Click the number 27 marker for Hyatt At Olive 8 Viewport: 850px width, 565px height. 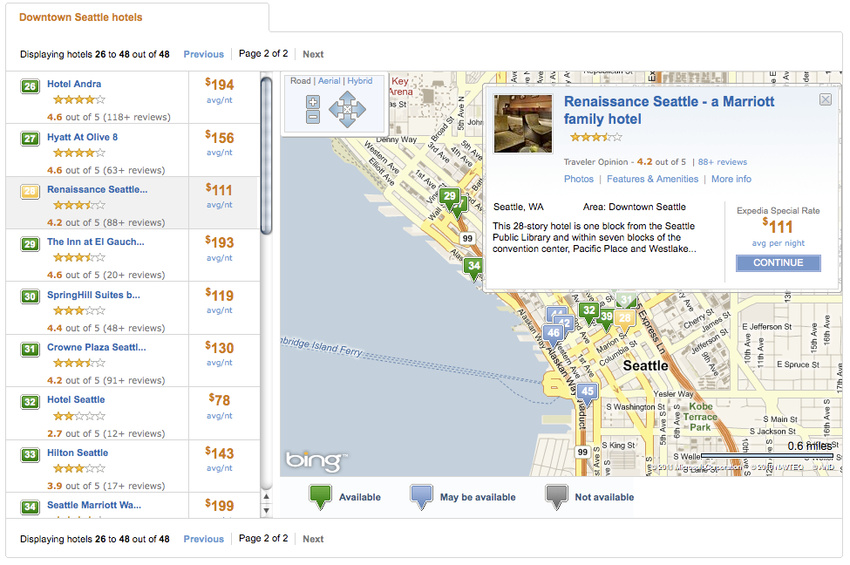(30, 139)
